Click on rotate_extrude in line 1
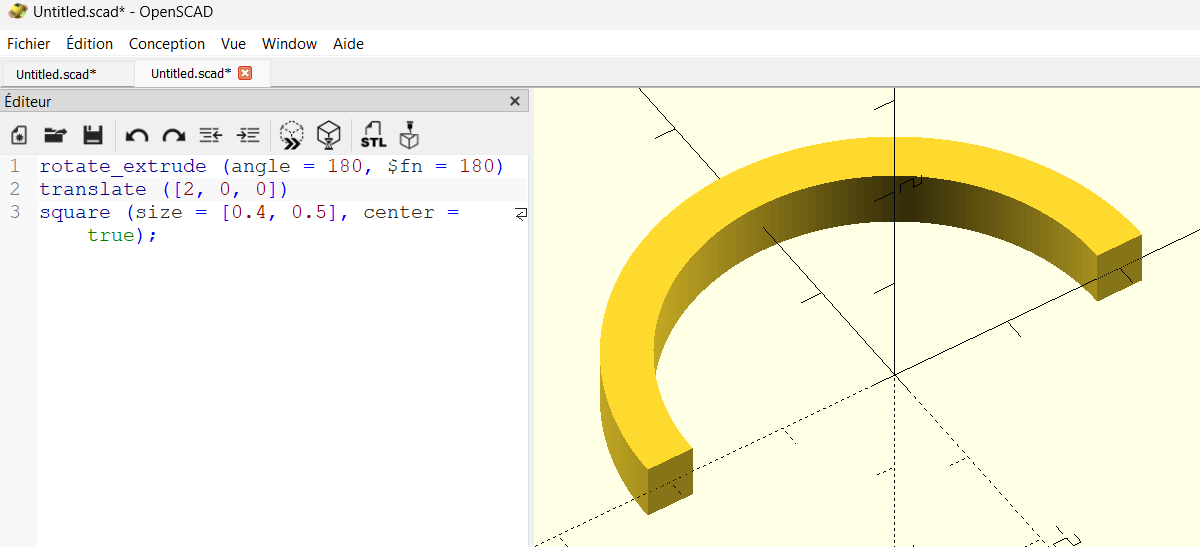This screenshot has width=1200, height=547. [x=123, y=166]
